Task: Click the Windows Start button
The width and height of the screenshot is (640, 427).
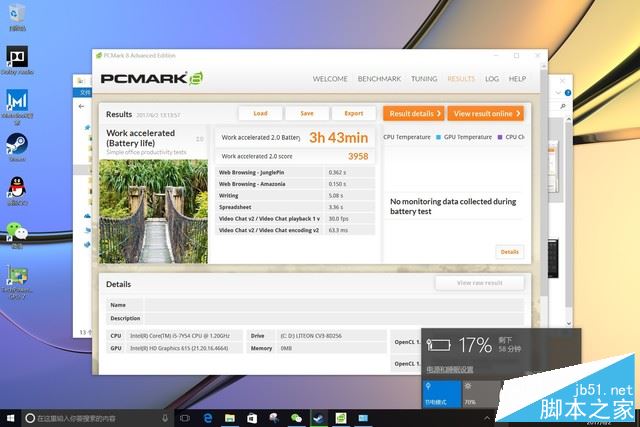Action: click(10, 418)
